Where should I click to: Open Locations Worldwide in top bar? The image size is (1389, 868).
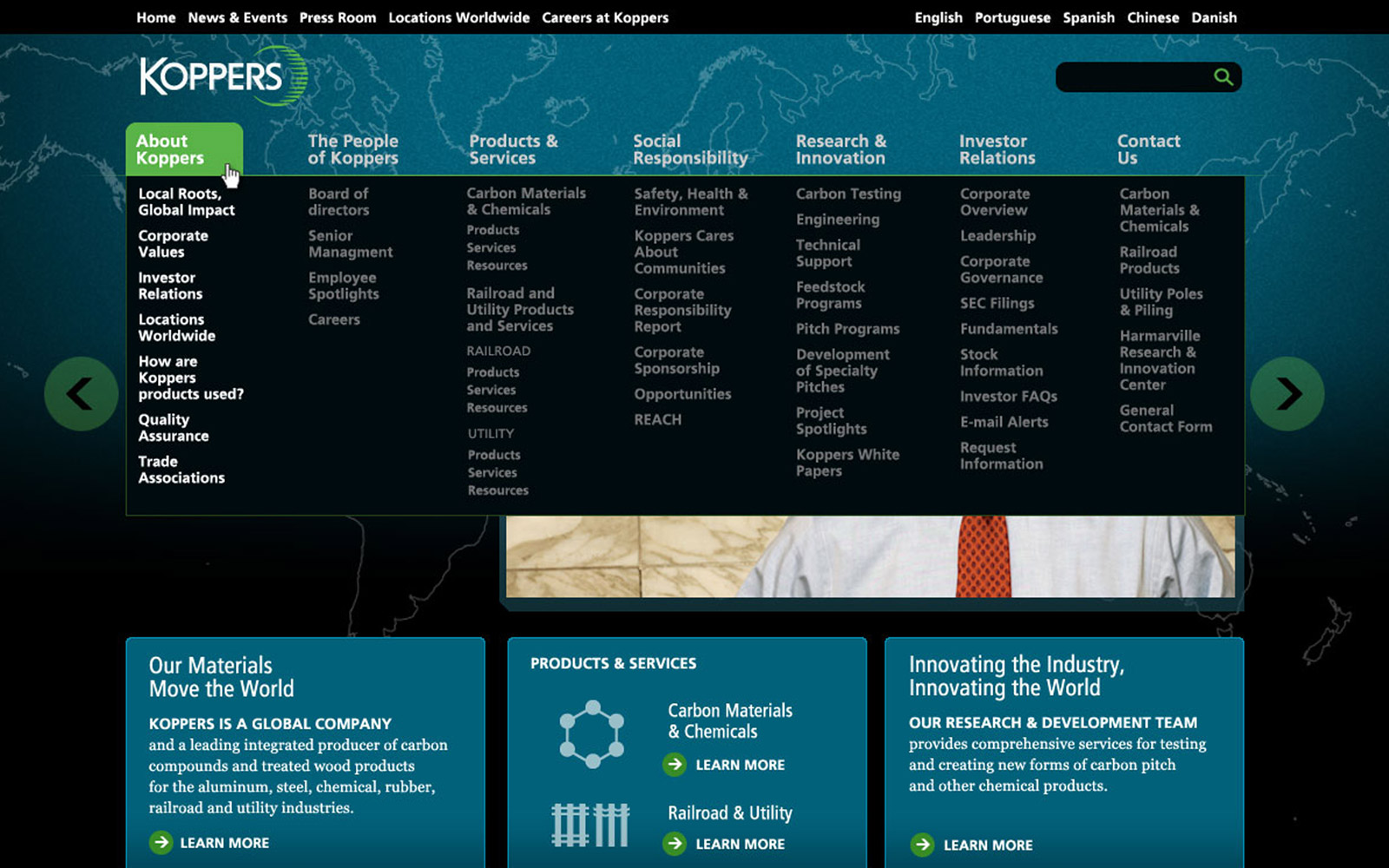(x=458, y=17)
